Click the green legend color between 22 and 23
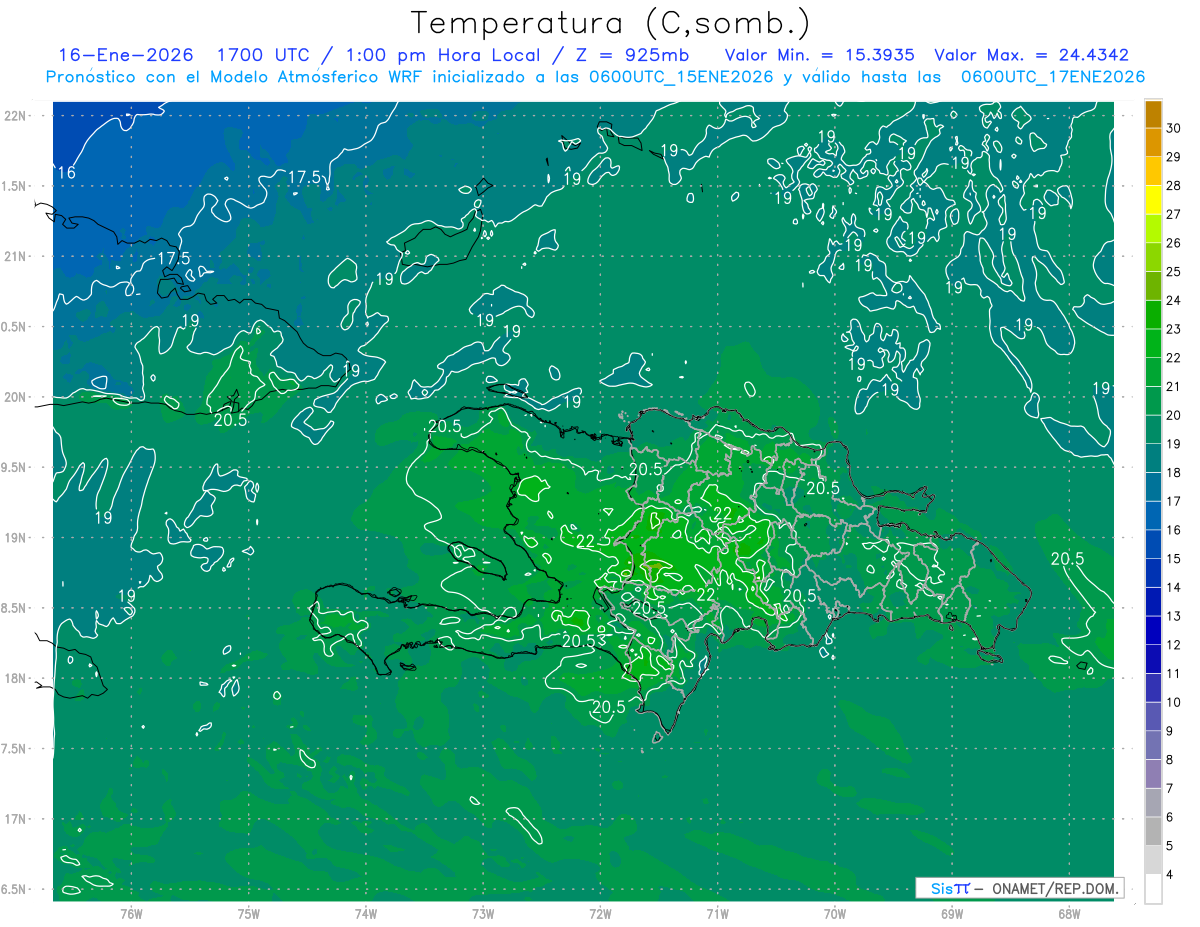Screen dimensions: 1200x927 pos(1153,344)
